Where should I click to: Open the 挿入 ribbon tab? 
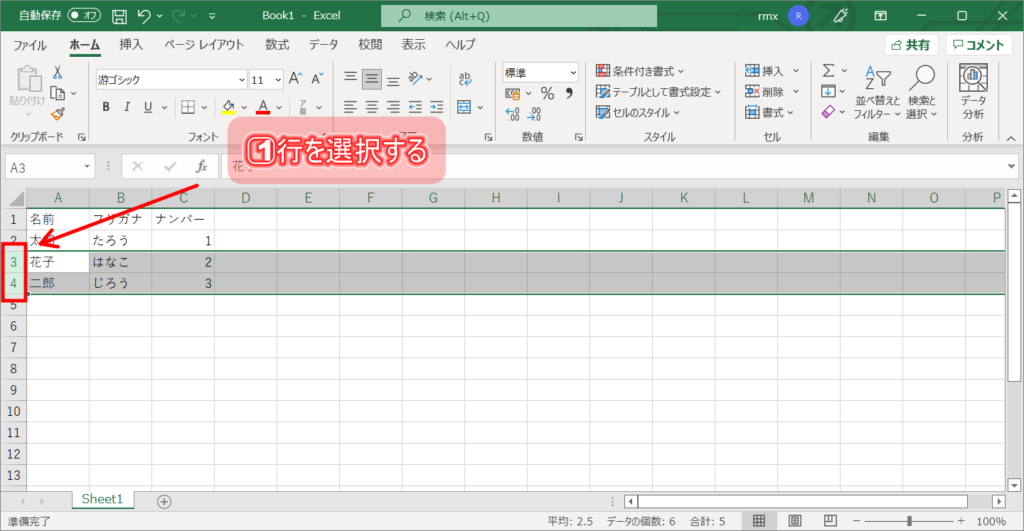click(131, 45)
